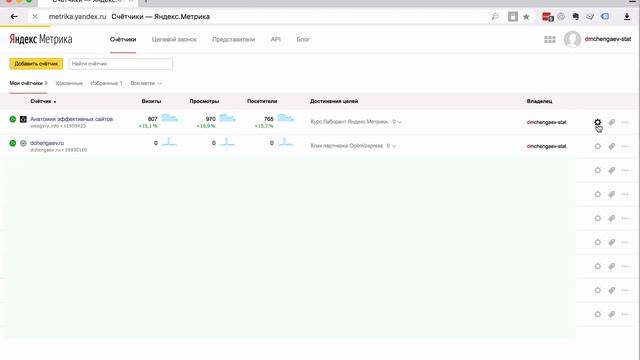Viewport: 640px width, 360px height.
Task: Click visits sparkline chart for Анатомия эффективных сайтов
Action: [169, 118]
